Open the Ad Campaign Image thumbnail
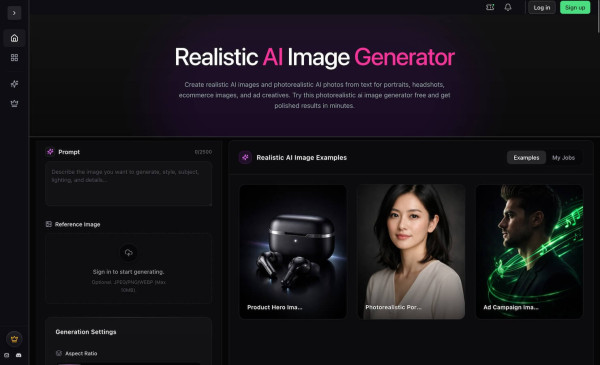The width and height of the screenshot is (600, 365). tap(529, 252)
